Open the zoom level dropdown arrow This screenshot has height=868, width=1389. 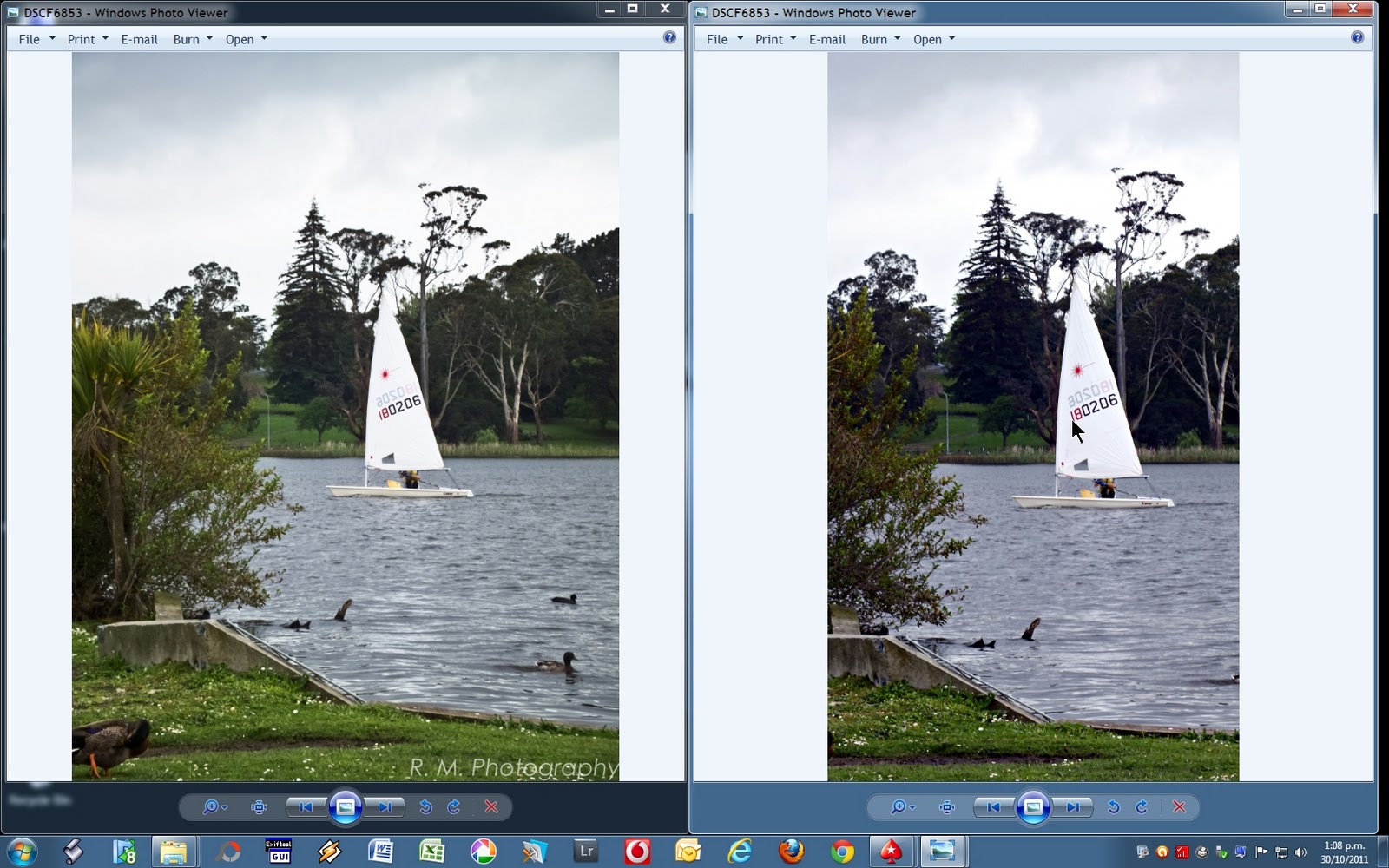[222, 807]
